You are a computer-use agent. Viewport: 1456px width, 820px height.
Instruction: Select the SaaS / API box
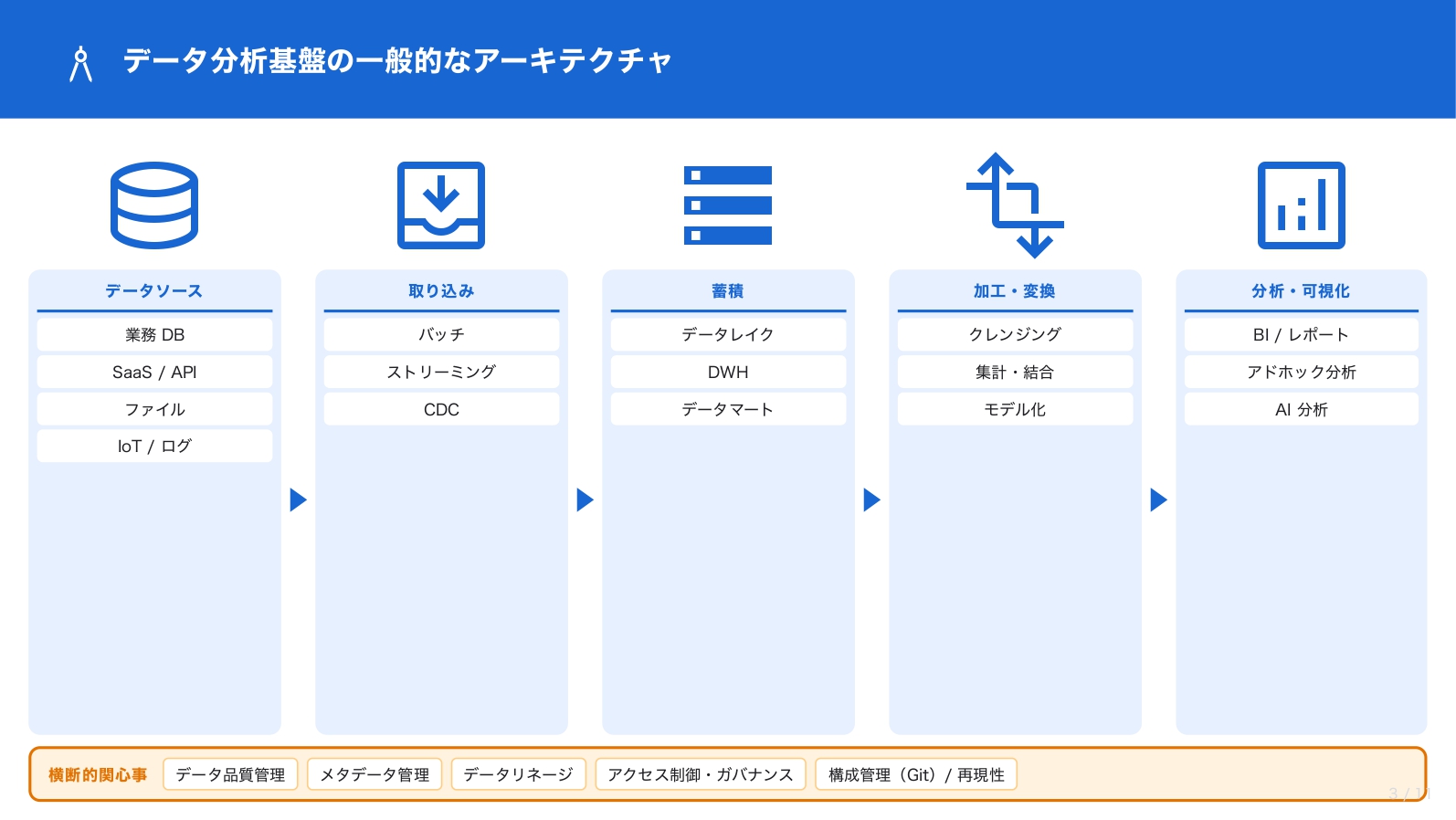point(154,373)
